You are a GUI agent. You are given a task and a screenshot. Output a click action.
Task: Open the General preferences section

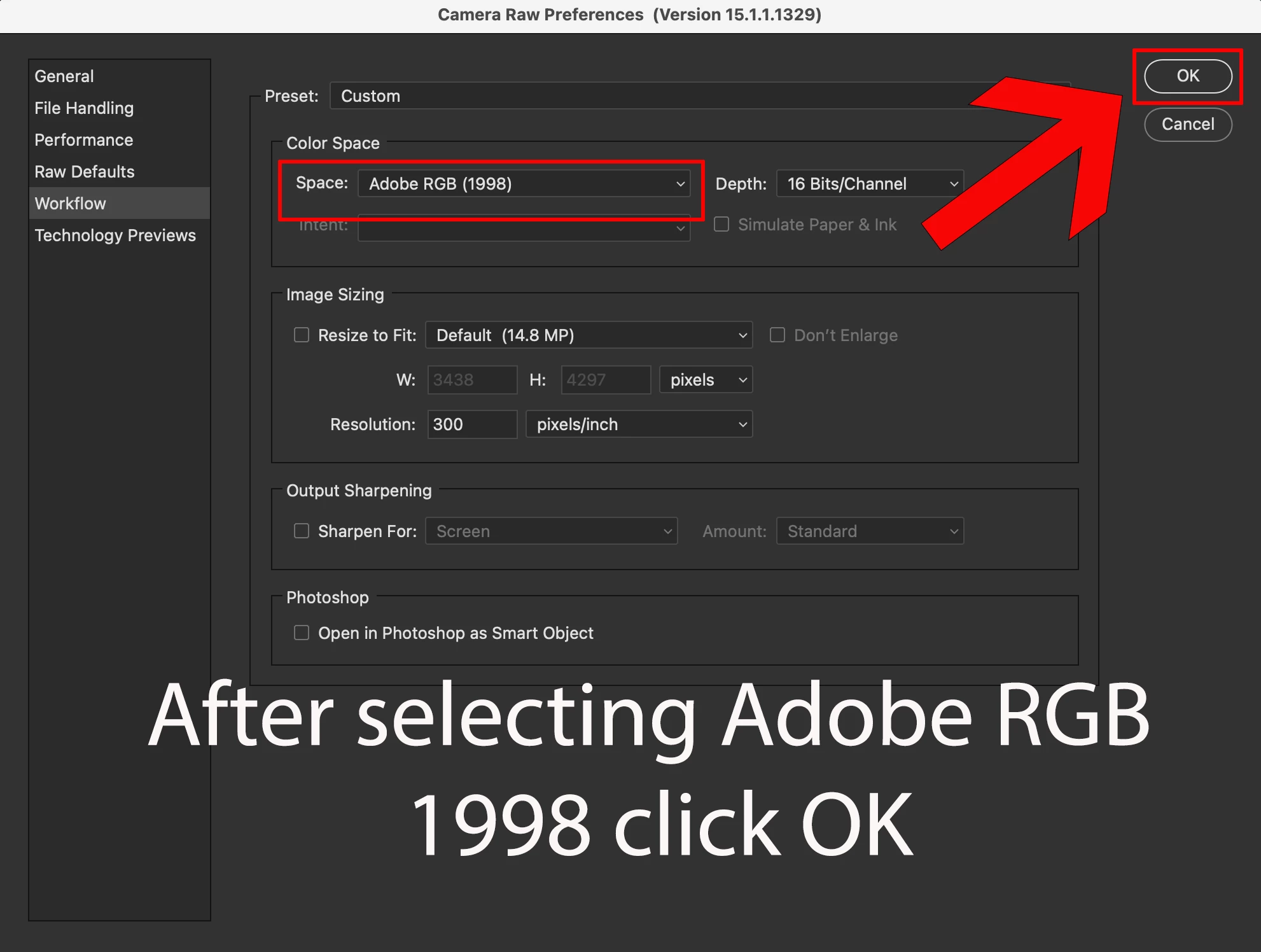pos(64,76)
